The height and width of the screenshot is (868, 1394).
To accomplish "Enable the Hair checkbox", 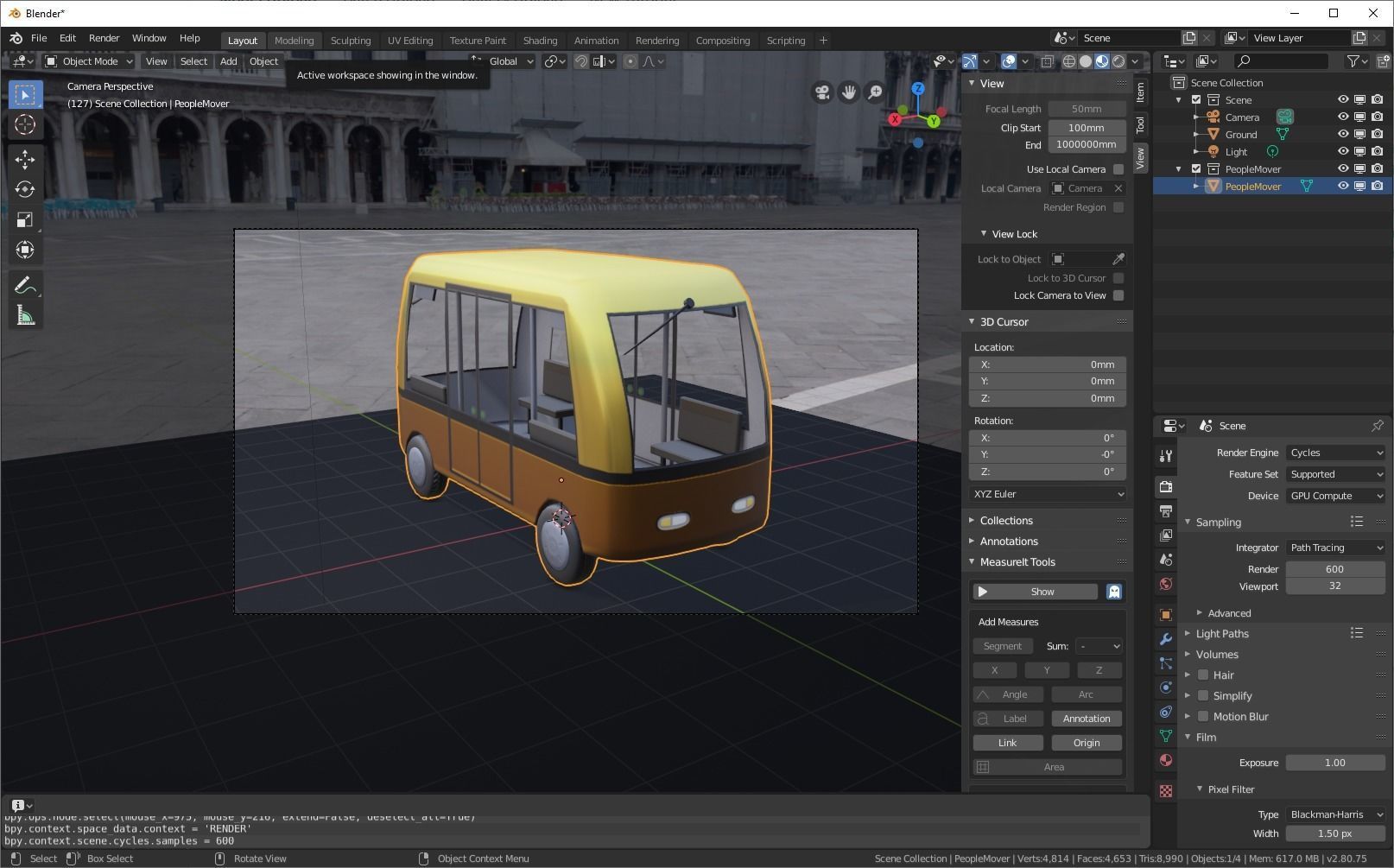I will coord(1203,675).
